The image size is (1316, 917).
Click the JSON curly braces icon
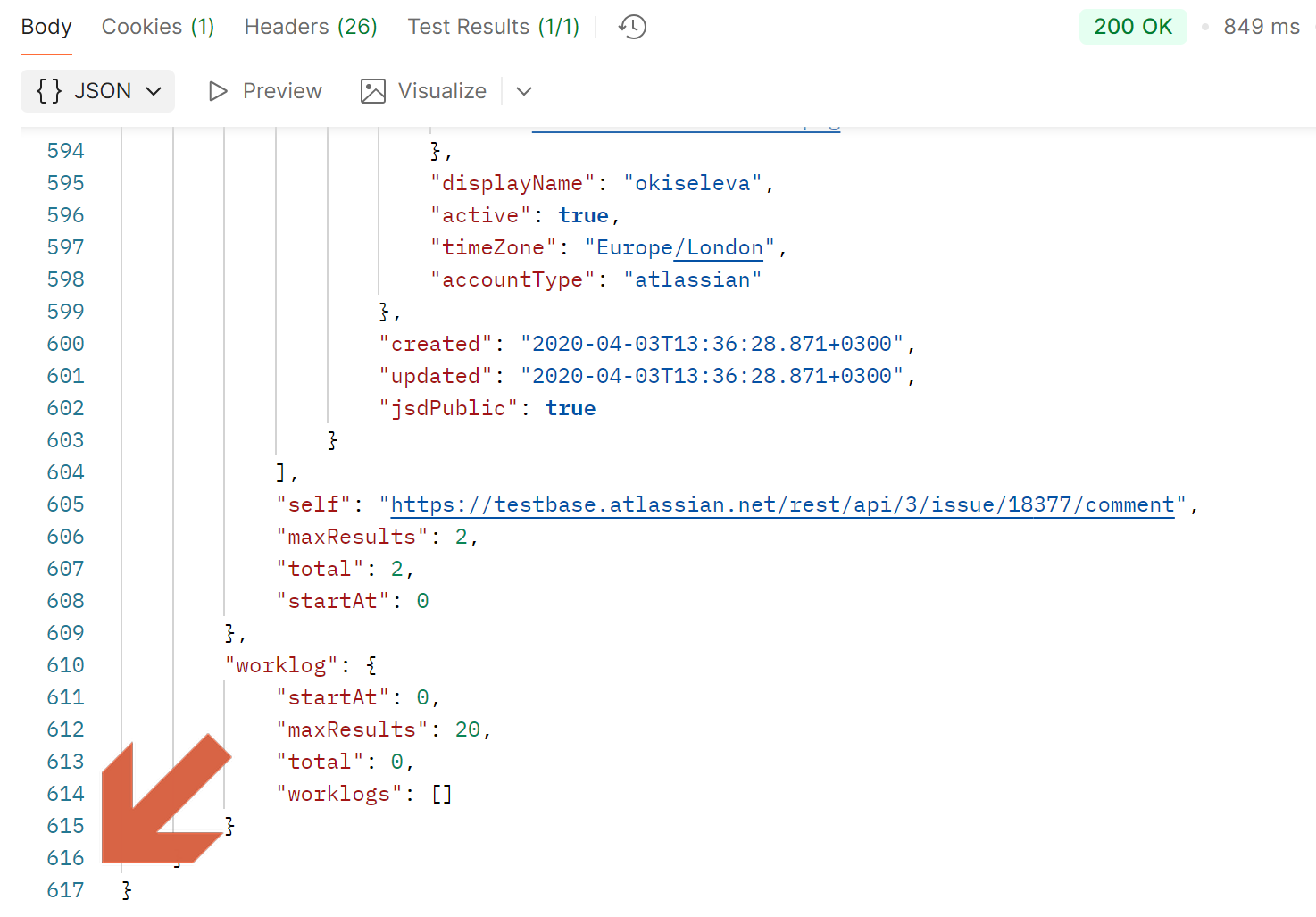tap(49, 91)
